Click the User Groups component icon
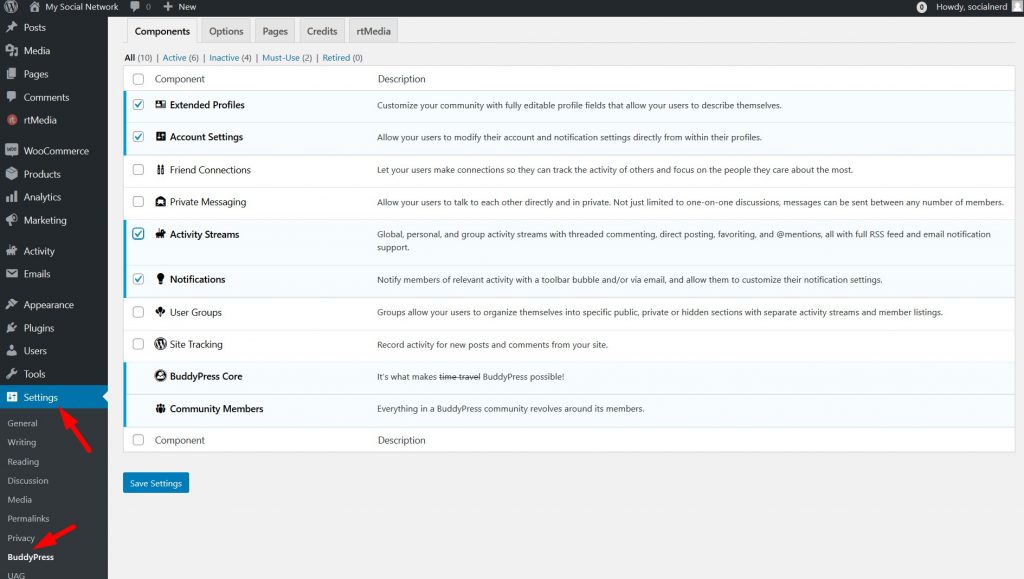The width and height of the screenshot is (1024, 579). click(x=161, y=312)
